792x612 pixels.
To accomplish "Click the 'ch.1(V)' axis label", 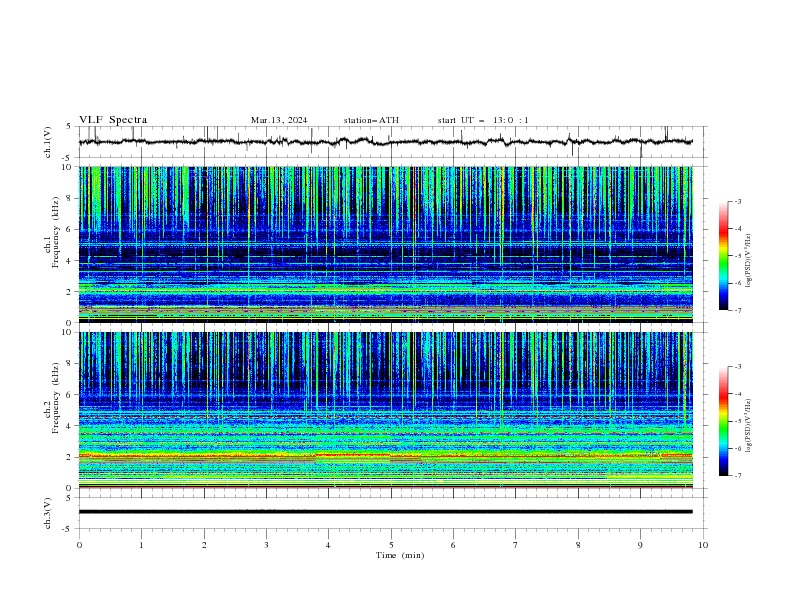I will pyautogui.click(x=47, y=142).
